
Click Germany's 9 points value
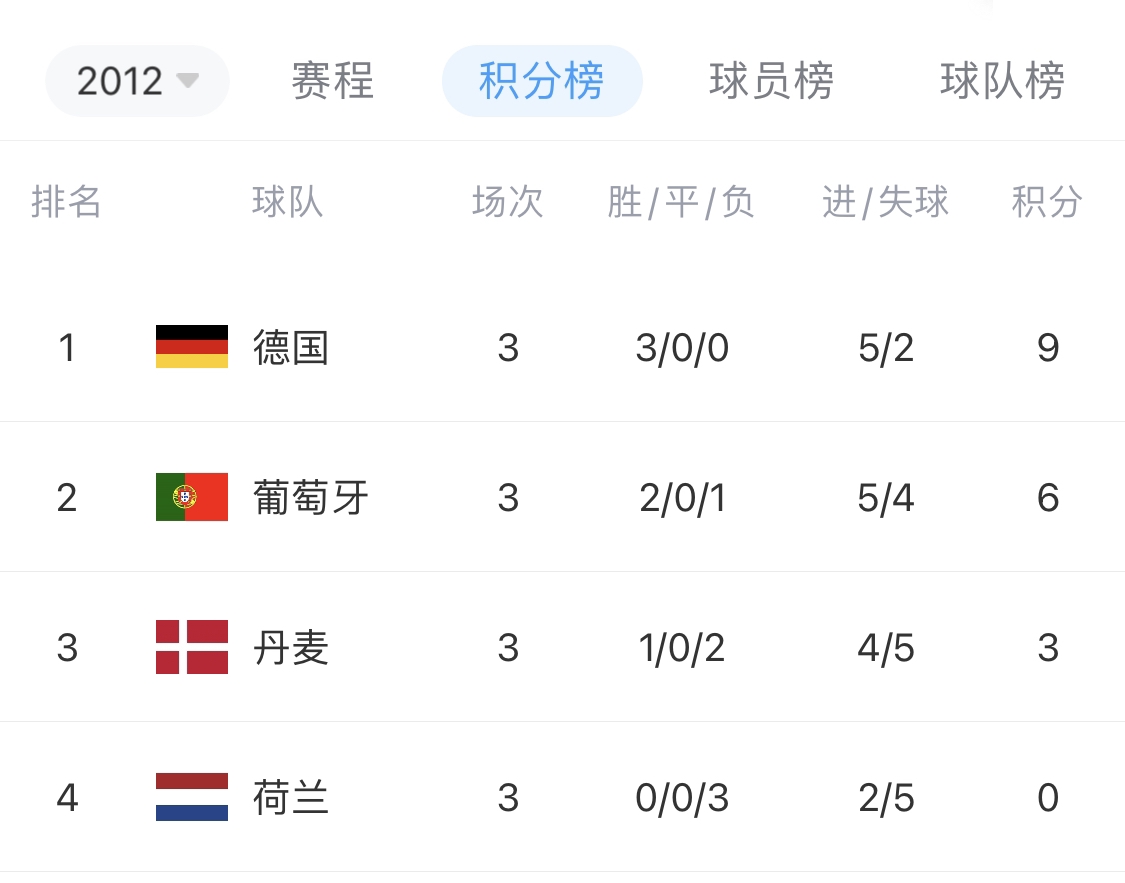point(1048,348)
